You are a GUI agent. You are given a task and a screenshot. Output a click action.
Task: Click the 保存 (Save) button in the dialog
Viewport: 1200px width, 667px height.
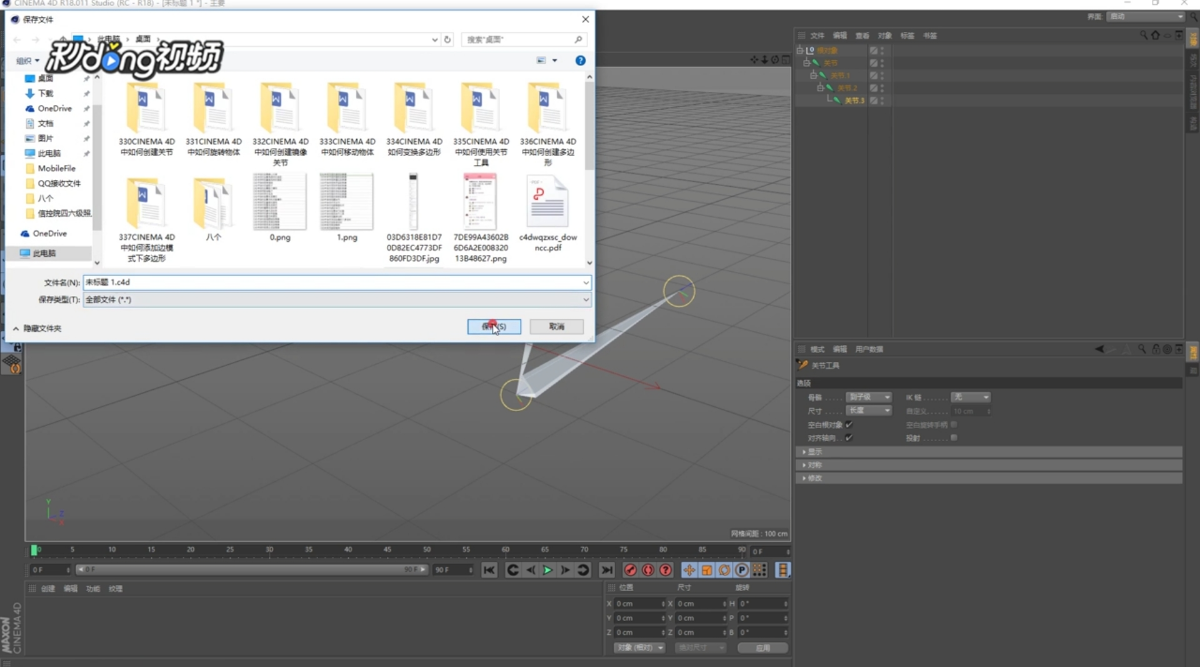pos(494,327)
